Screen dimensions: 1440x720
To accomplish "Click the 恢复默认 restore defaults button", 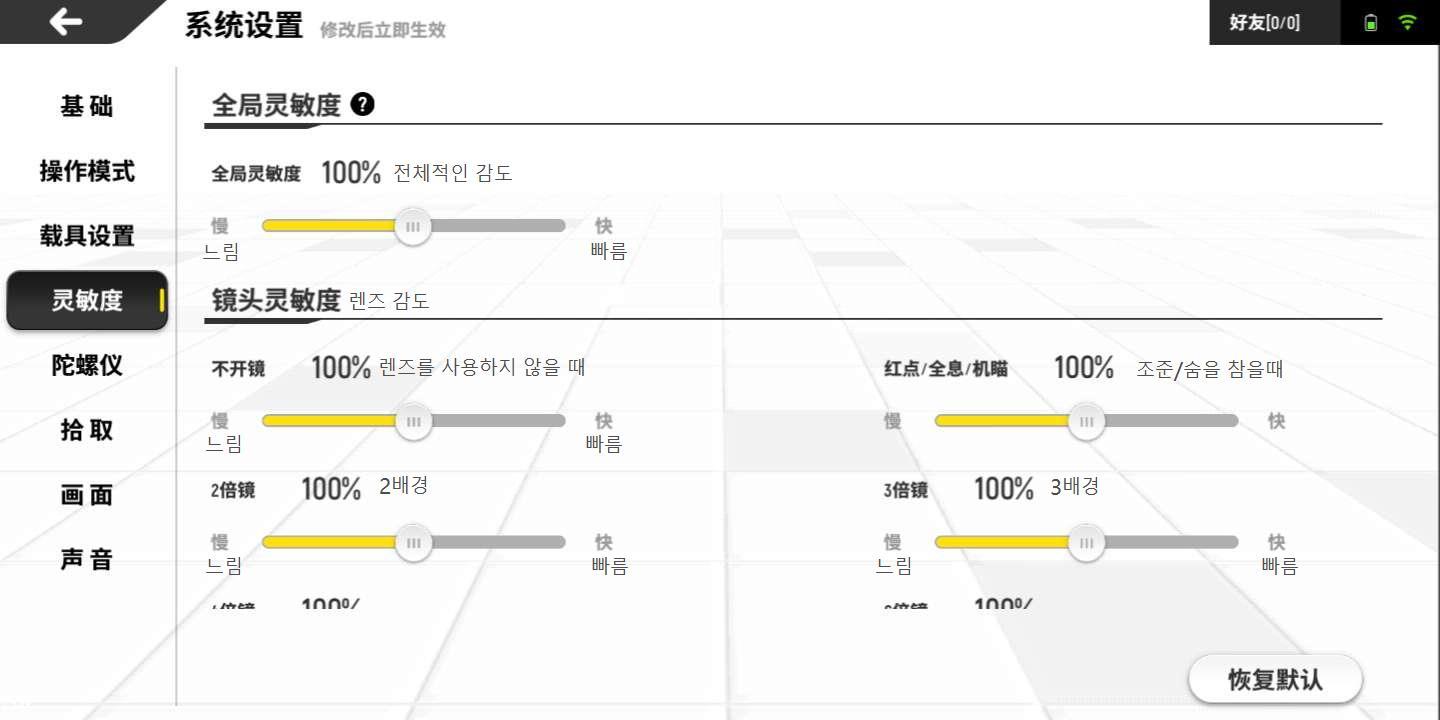I will pyautogui.click(x=1275, y=680).
